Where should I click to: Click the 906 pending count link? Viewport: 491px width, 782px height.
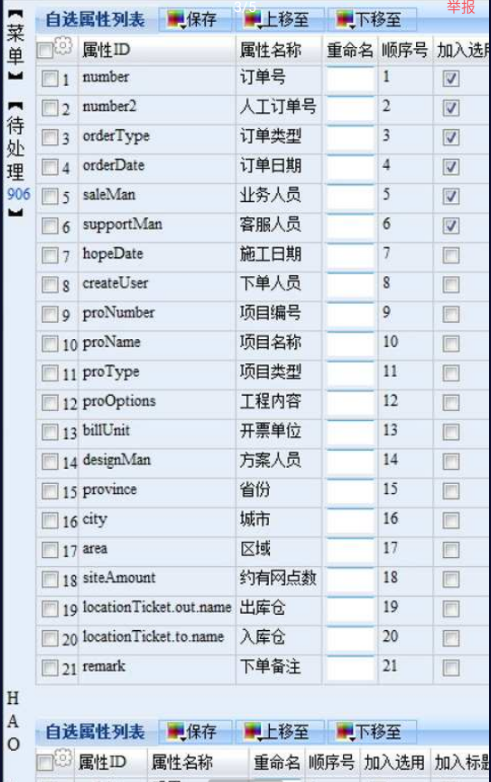tap(18, 194)
